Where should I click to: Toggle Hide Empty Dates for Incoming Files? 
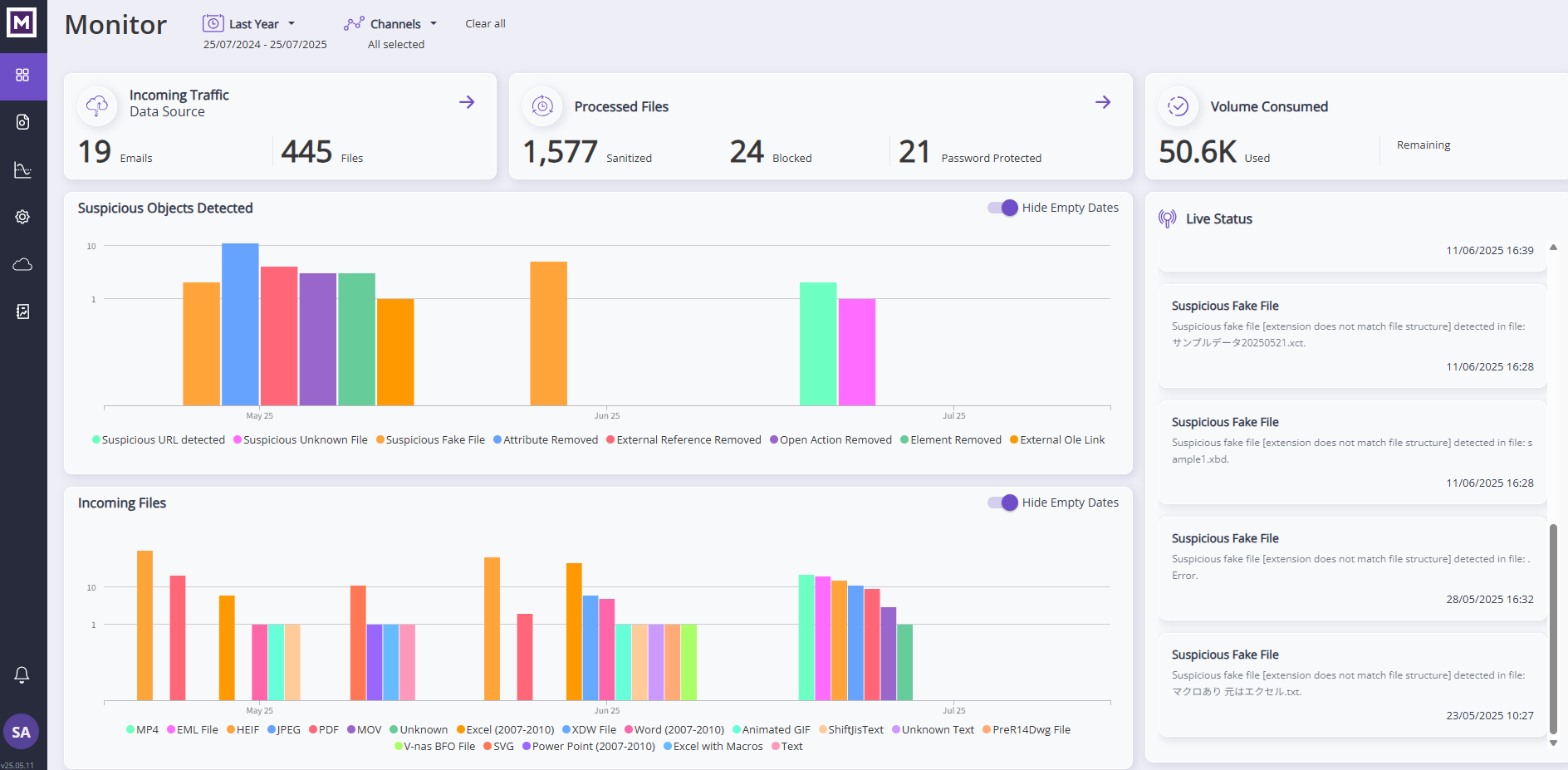(1002, 503)
